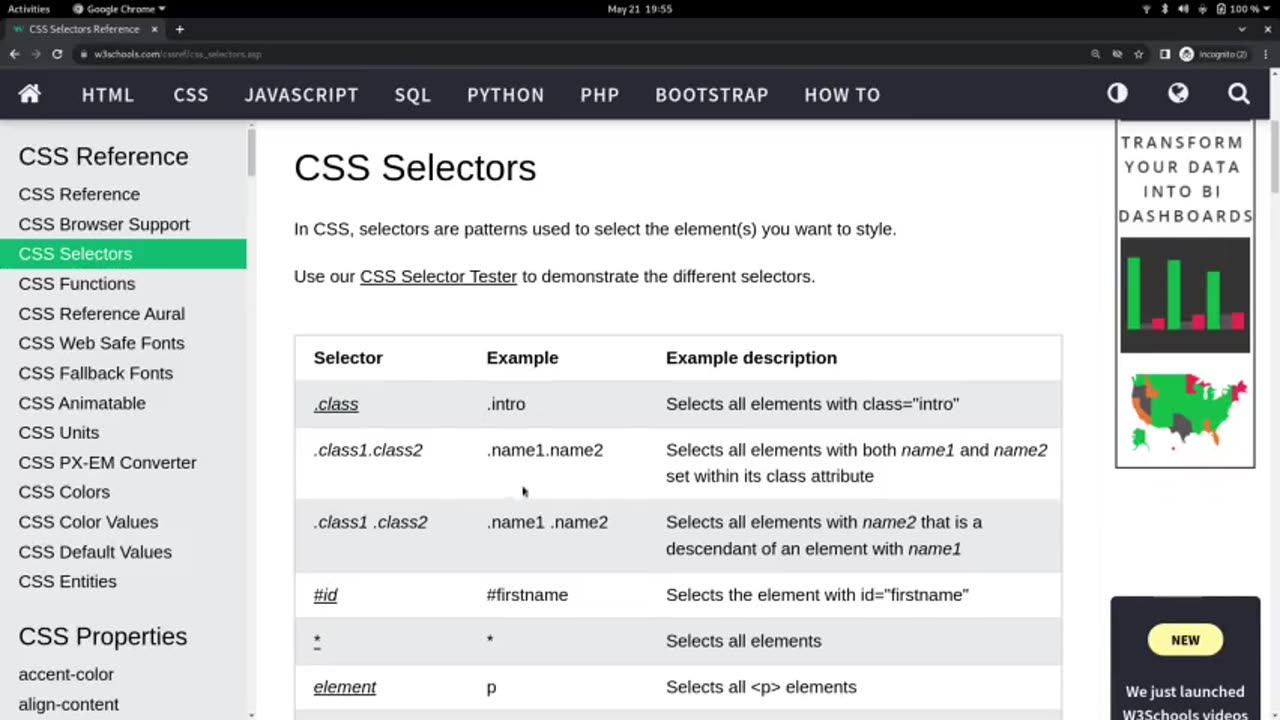The image size is (1280, 720).
Task: Open CSS Browser Support in sidebar
Action: tap(104, 224)
